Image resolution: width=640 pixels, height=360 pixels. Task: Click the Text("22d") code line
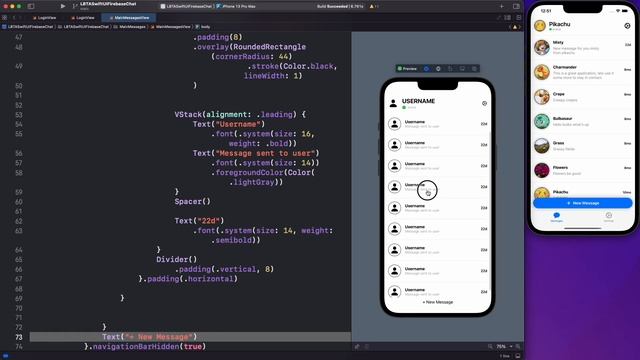[199, 221]
